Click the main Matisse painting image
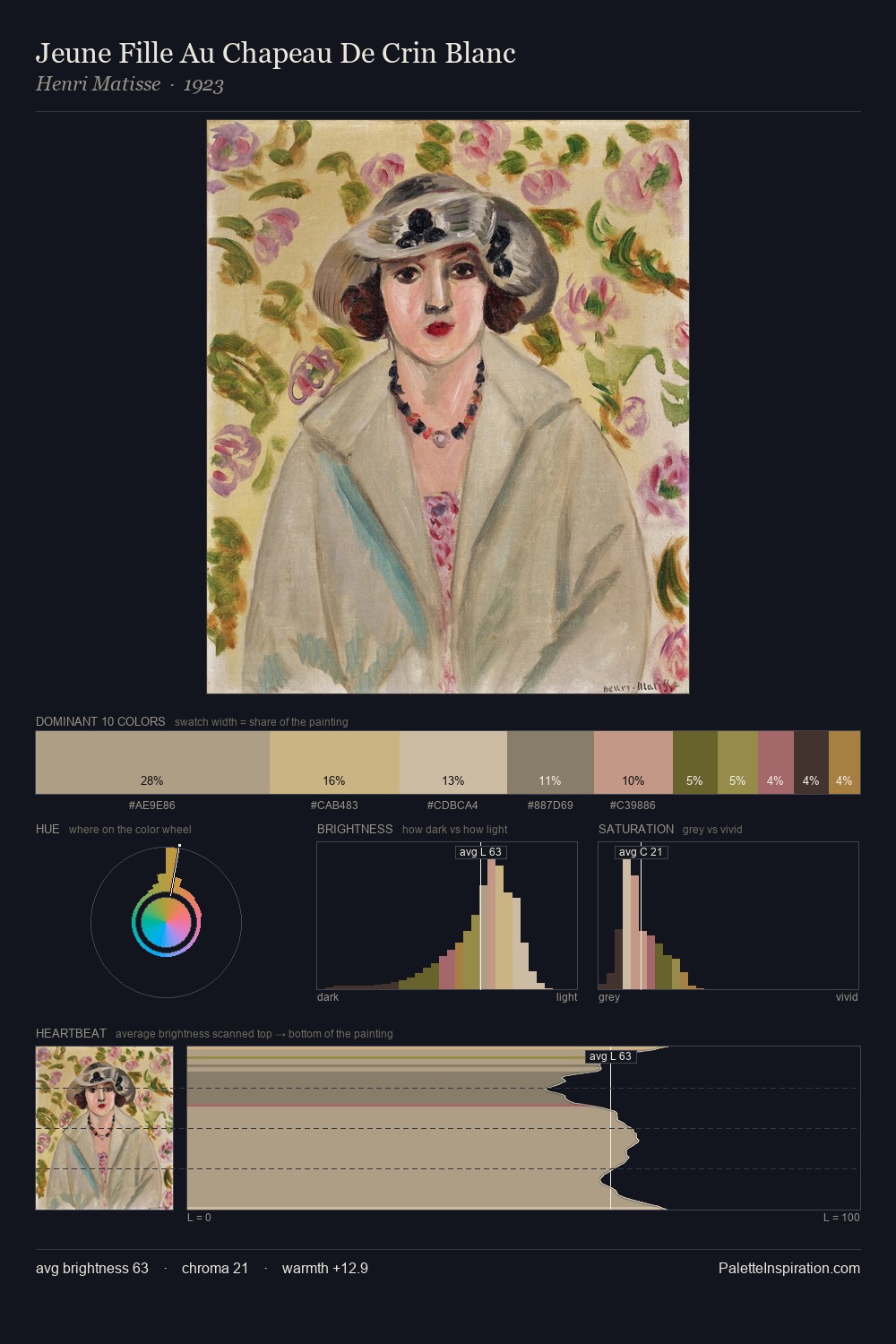The image size is (896, 1344). point(448,407)
